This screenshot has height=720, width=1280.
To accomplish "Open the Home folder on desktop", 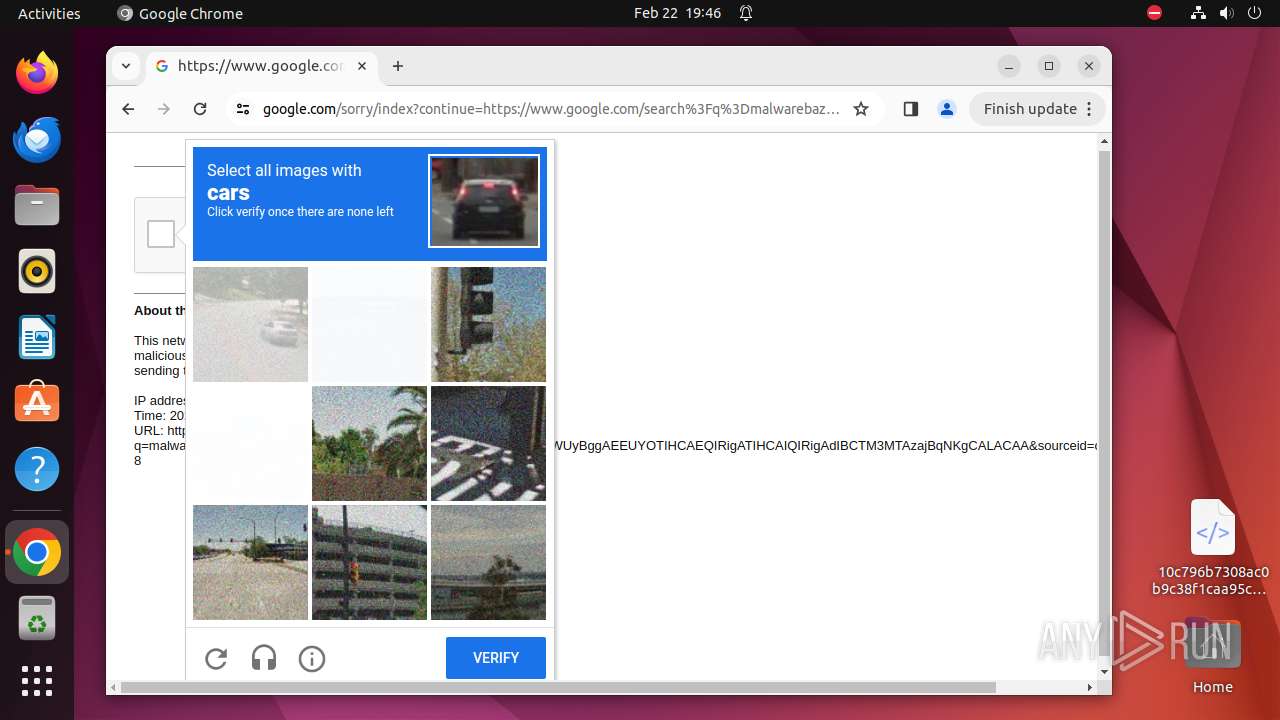I will pos(1213,656).
